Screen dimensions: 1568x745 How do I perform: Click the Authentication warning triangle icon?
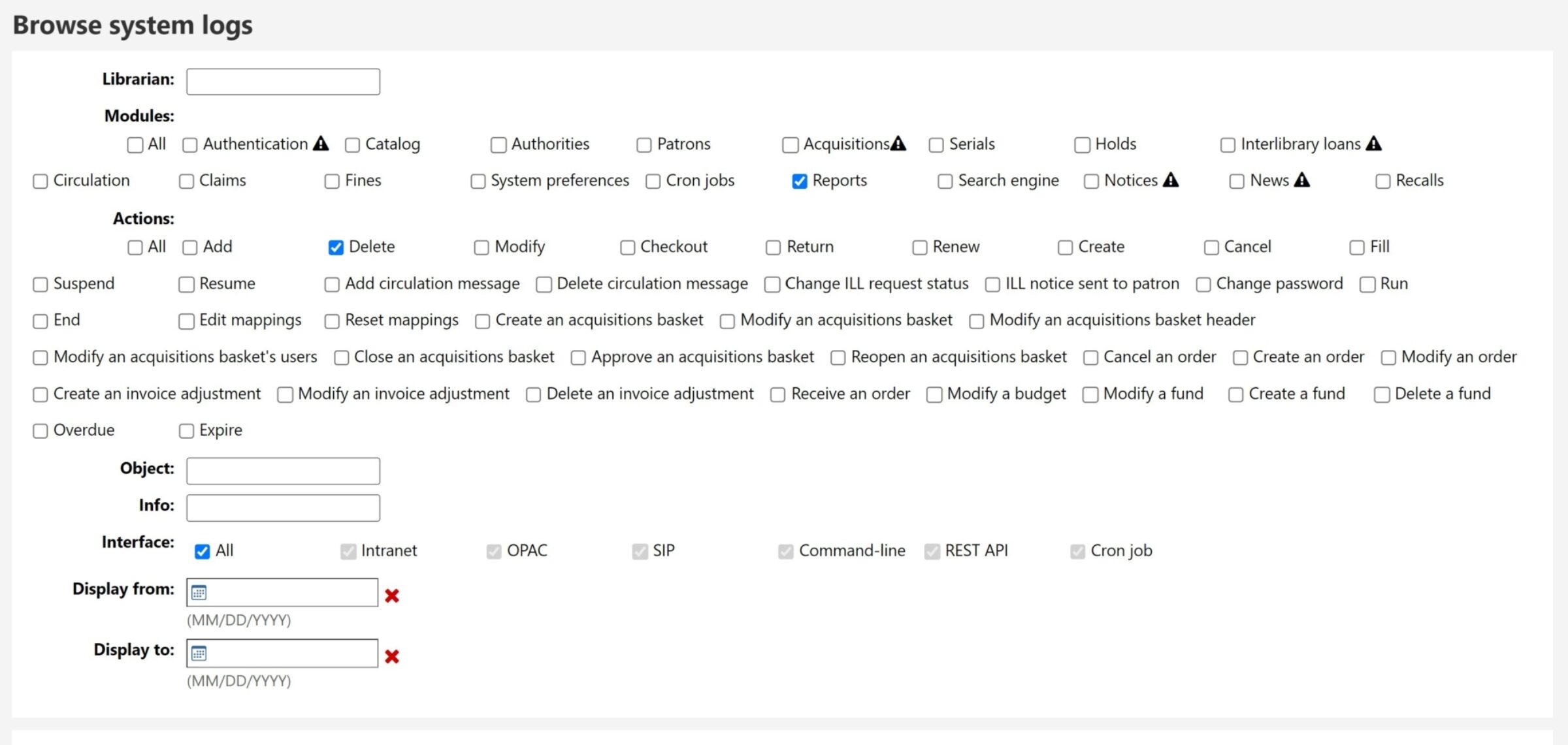pyautogui.click(x=320, y=144)
